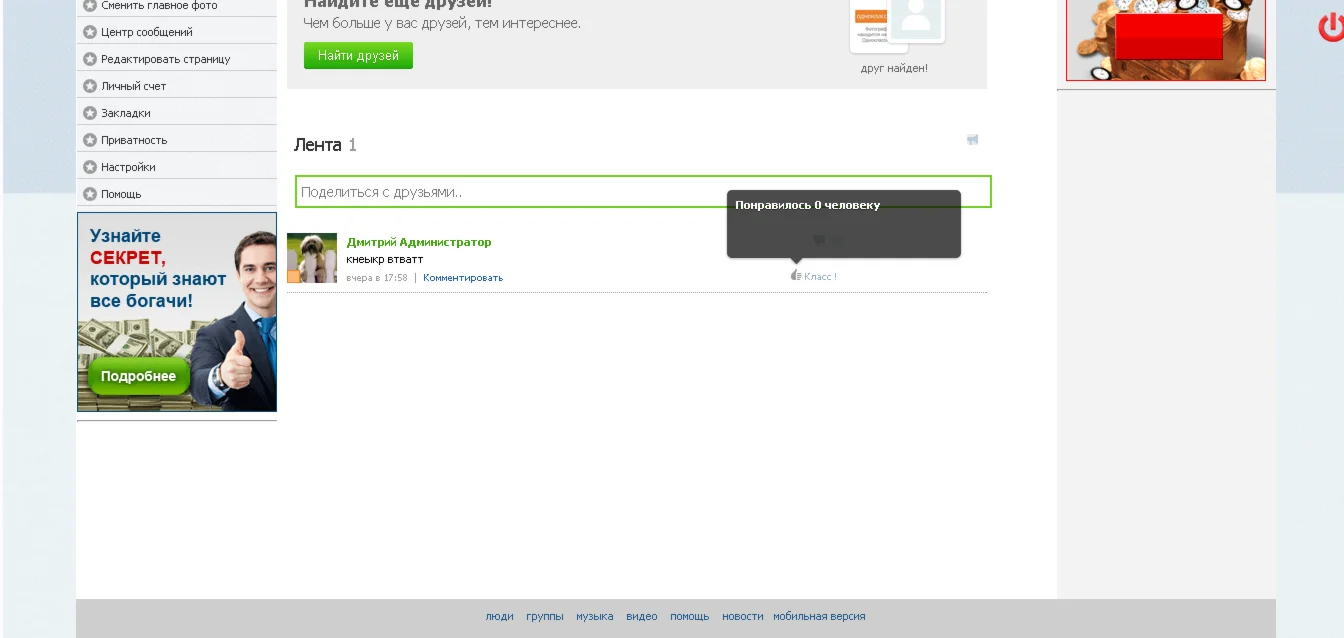Focus the Поделиться с друзьями input
Image resolution: width=1344 pixels, height=638 pixels.
643,192
